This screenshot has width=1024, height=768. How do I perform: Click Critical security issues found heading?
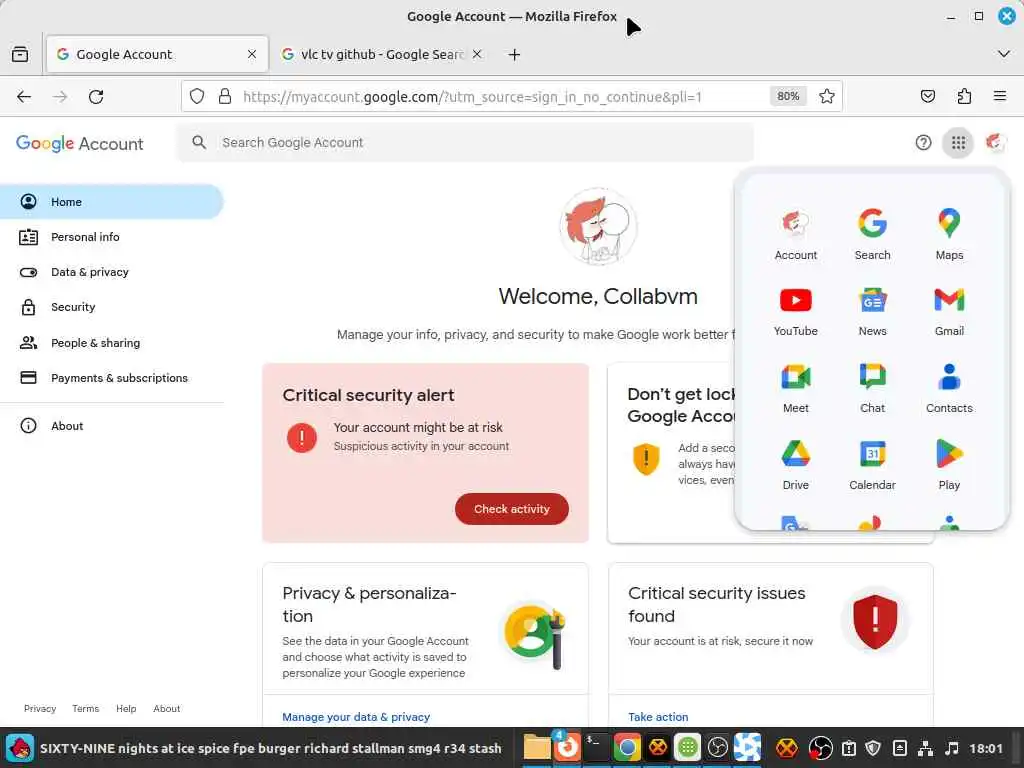pos(716,605)
